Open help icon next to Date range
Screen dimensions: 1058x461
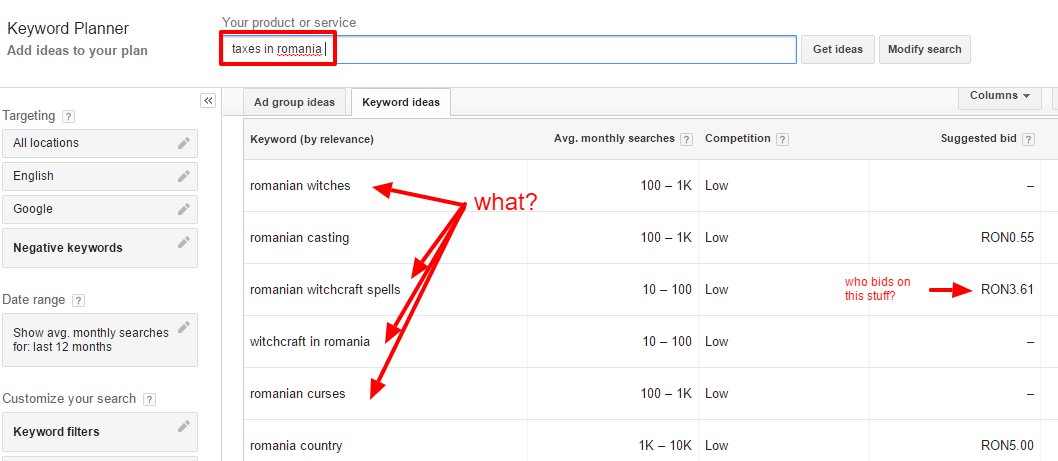coord(78,300)
